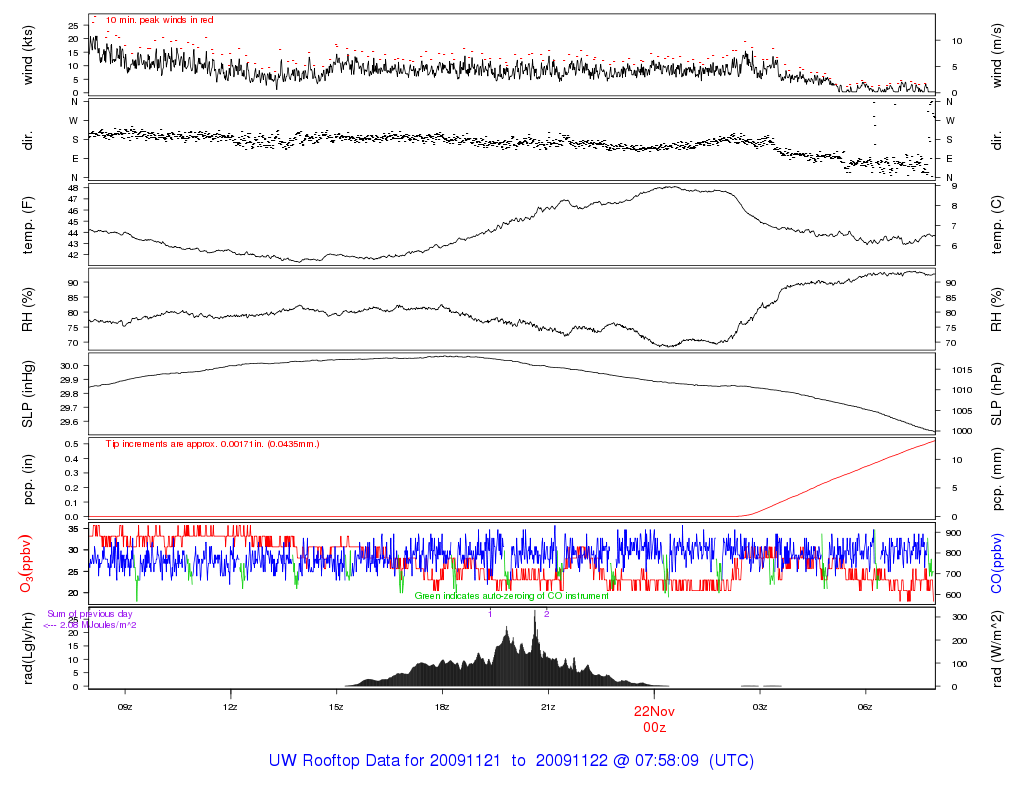Click the 'wind (kts)' axis label
1024x800 pixels.
(27, 56)
